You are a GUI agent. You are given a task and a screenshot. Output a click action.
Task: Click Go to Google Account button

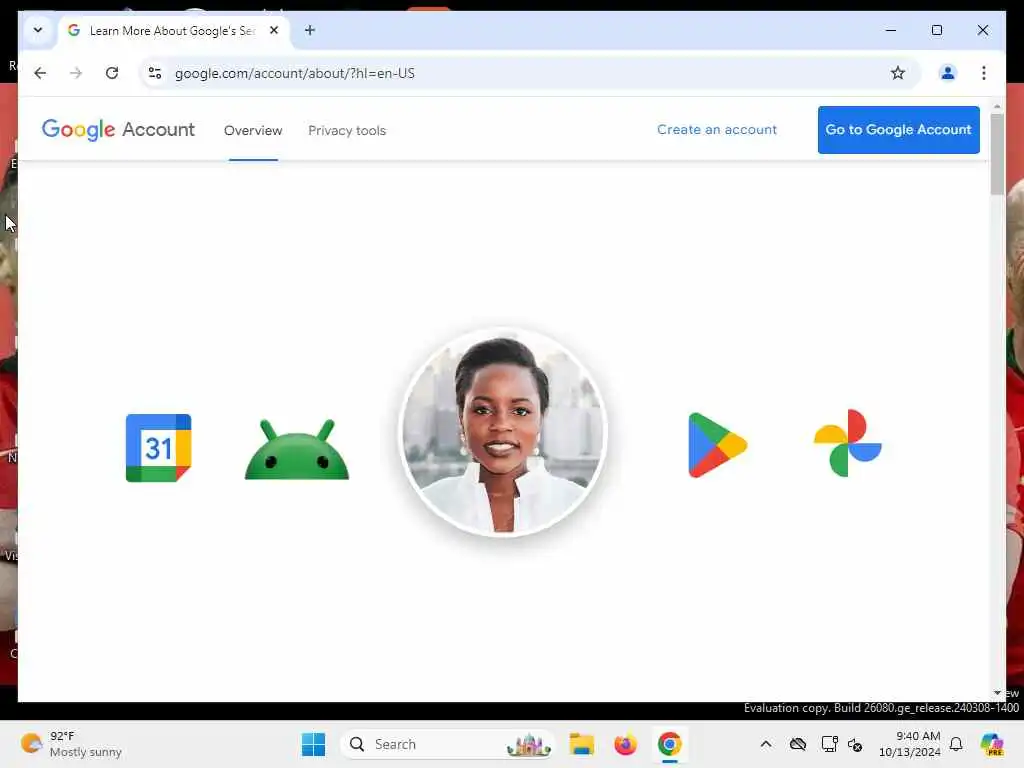898,130
